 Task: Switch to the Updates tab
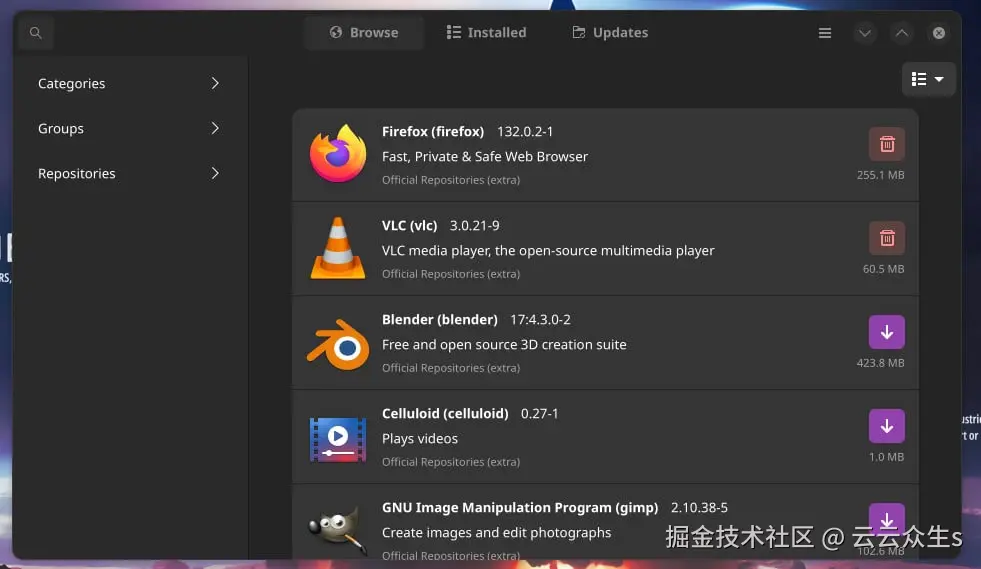click(x=610, y=33)
